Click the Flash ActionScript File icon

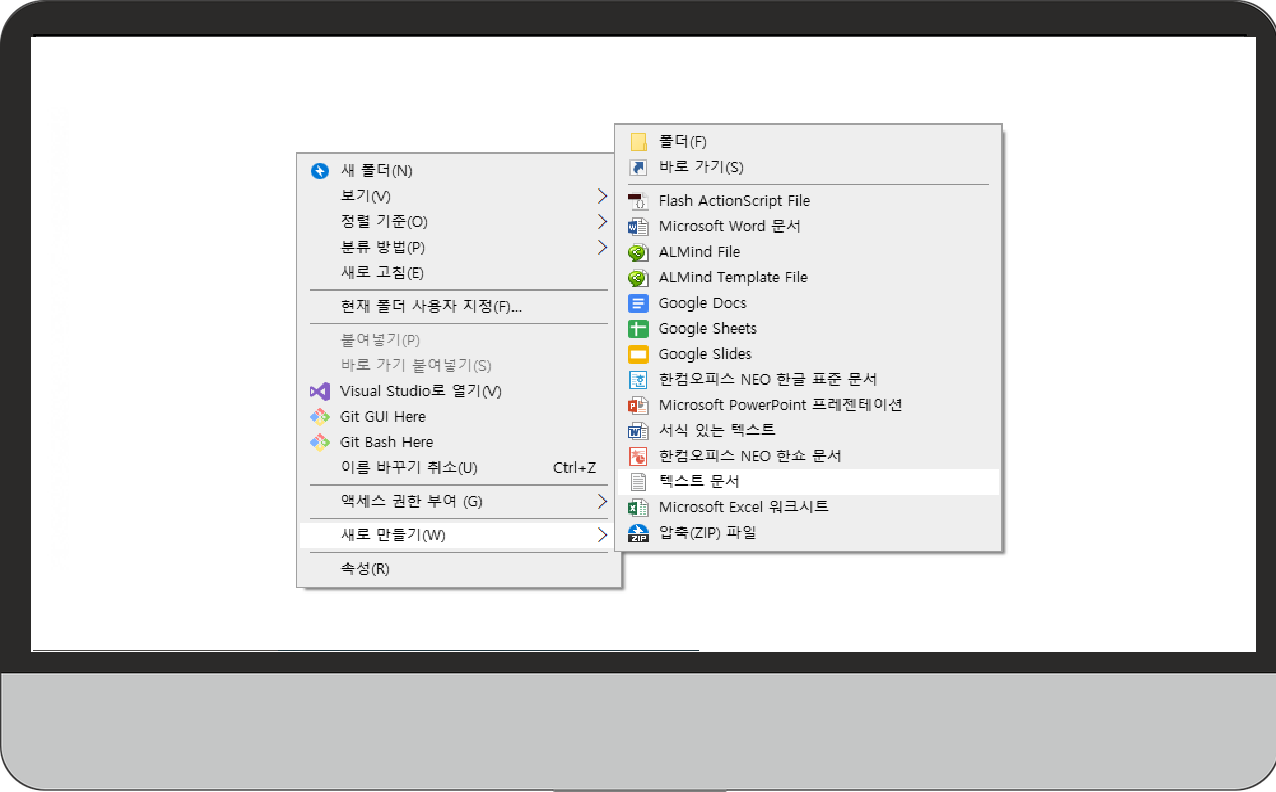(x=638, y=201)
